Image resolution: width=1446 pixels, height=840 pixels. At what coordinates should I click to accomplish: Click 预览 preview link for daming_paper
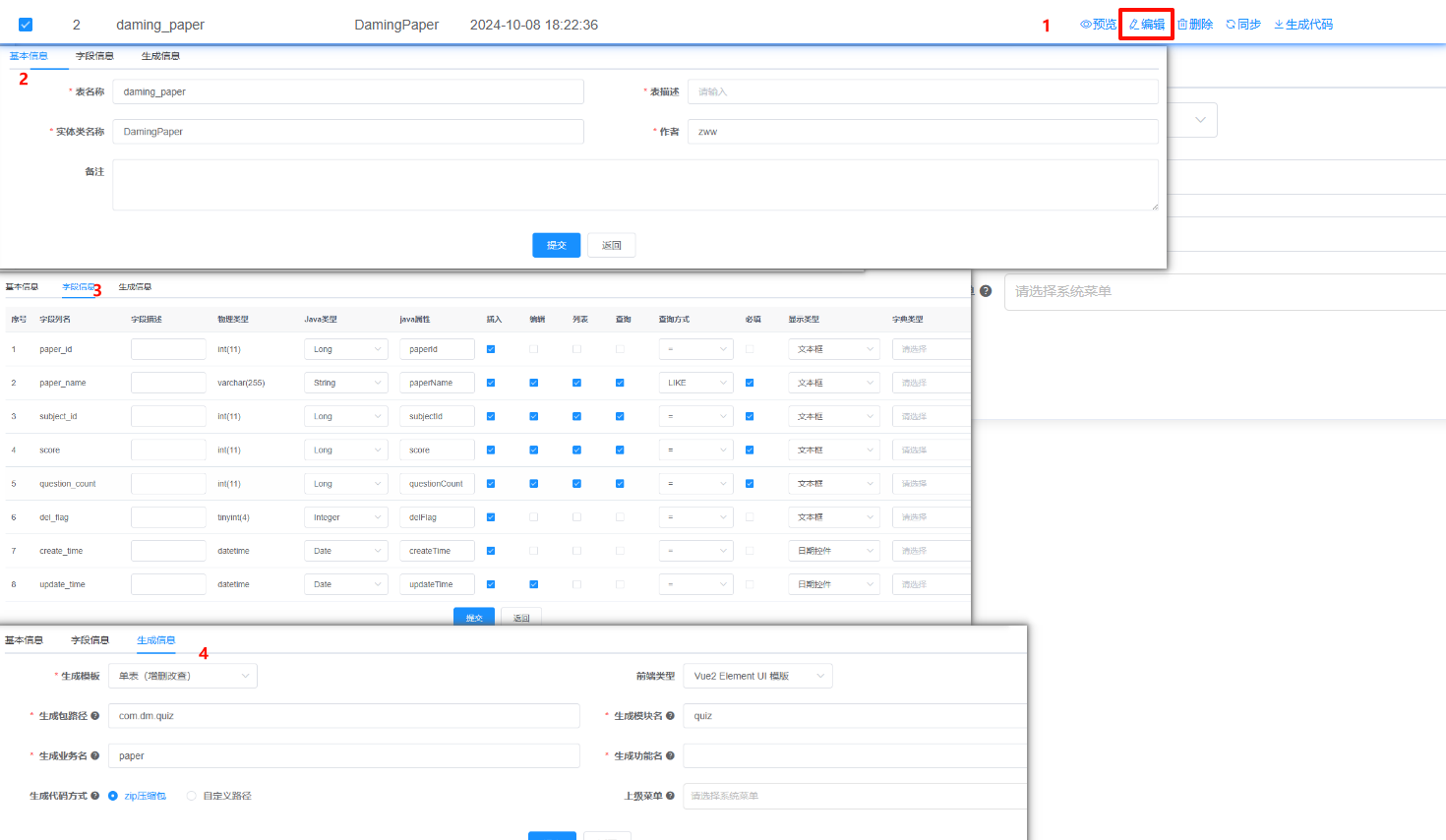click(1098, 25)
